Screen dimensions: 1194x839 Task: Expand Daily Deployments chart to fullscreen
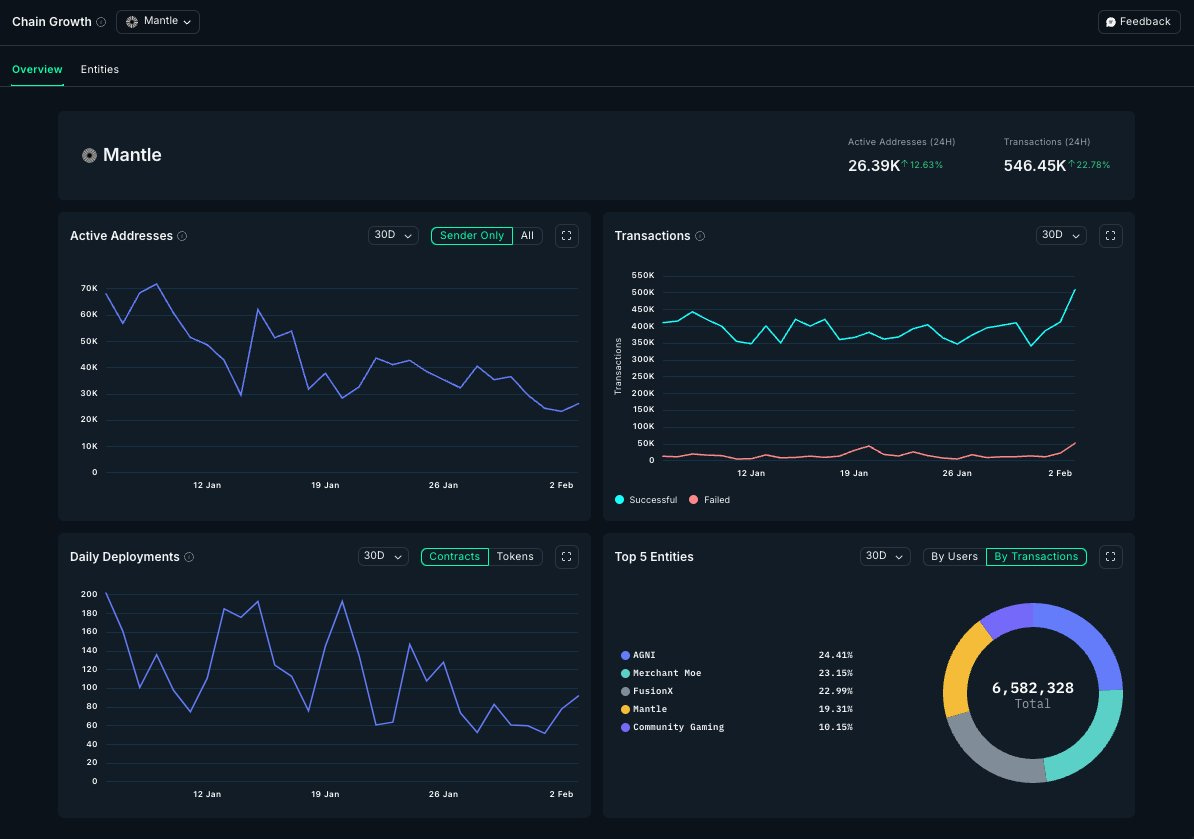point(567,557)
